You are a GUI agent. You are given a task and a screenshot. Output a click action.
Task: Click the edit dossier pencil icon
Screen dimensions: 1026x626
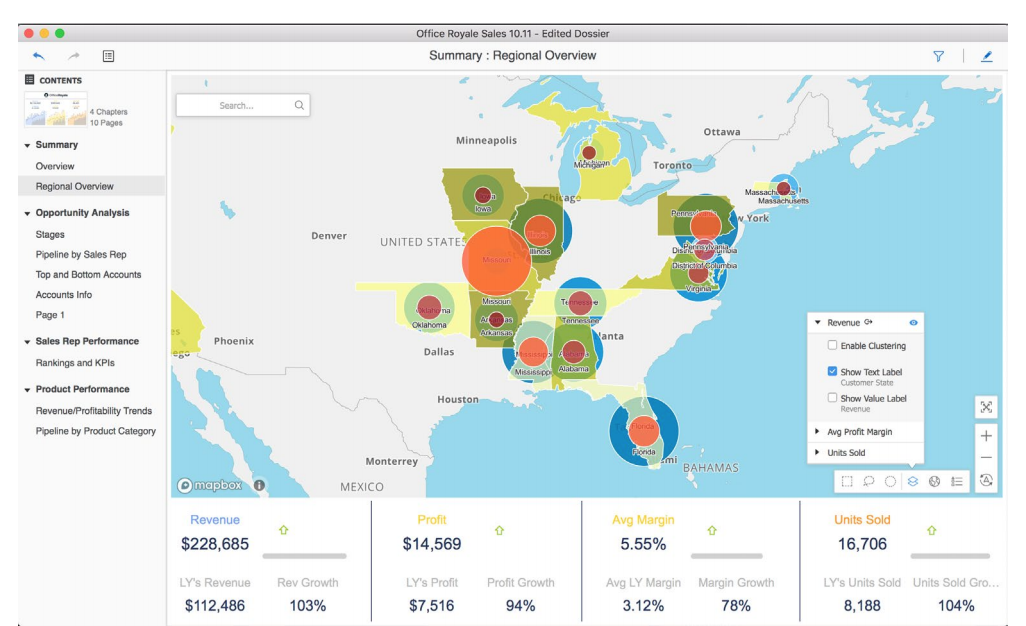pyautogui.click(x=985, y=58)
